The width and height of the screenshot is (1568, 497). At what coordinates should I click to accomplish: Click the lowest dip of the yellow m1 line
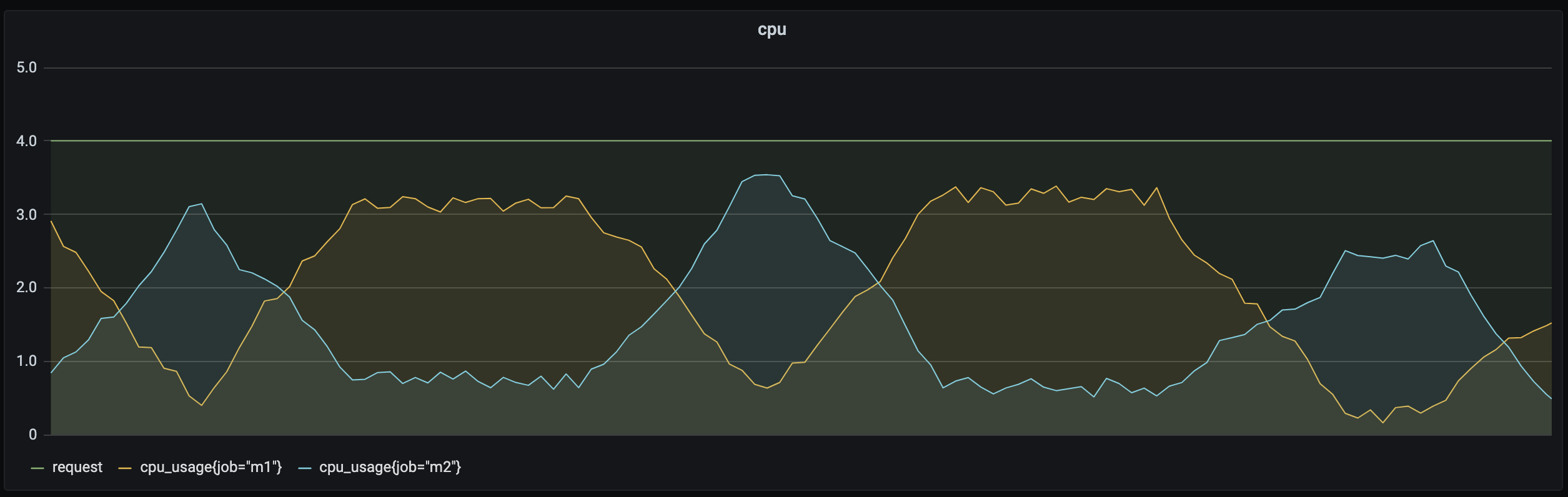[x=1382, y=423]
